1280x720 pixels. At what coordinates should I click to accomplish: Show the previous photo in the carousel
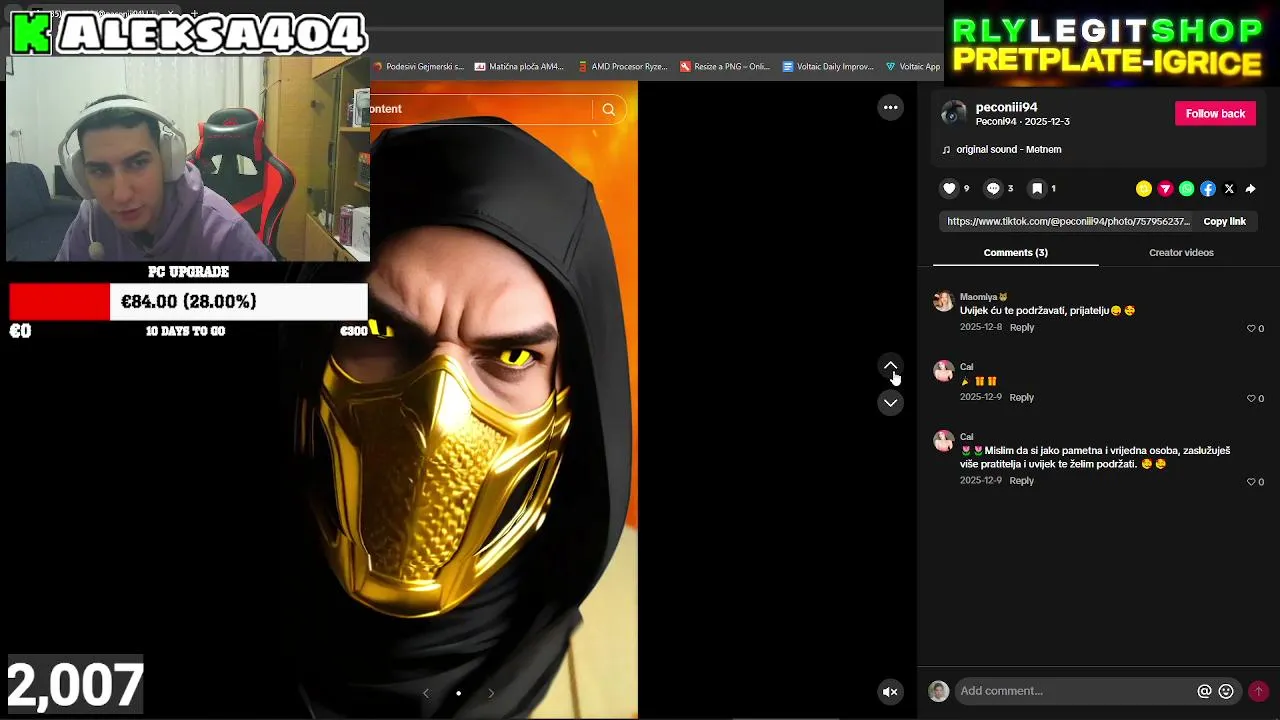click(x=426, y=693)
